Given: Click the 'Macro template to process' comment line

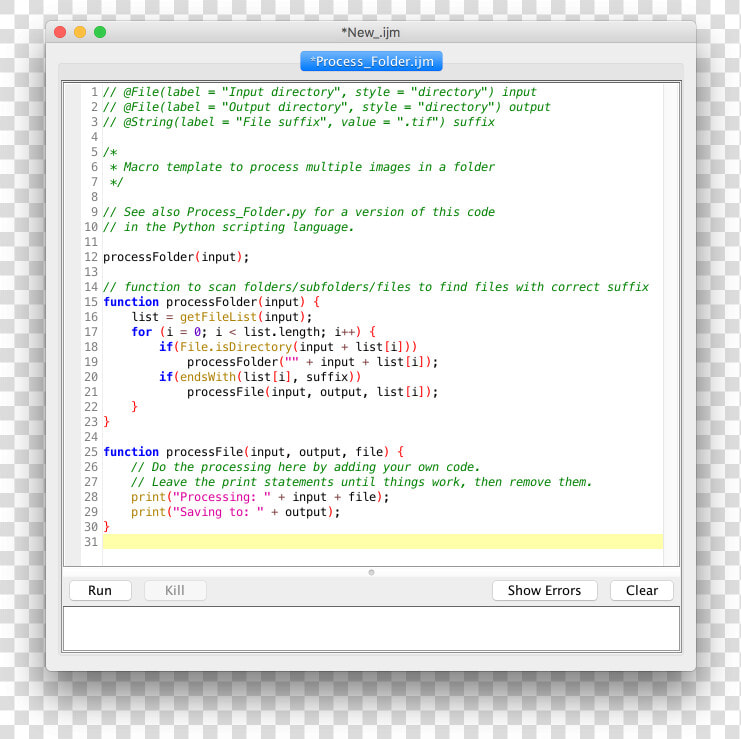Looking at the screenshot, I should (x=302, y=167).
